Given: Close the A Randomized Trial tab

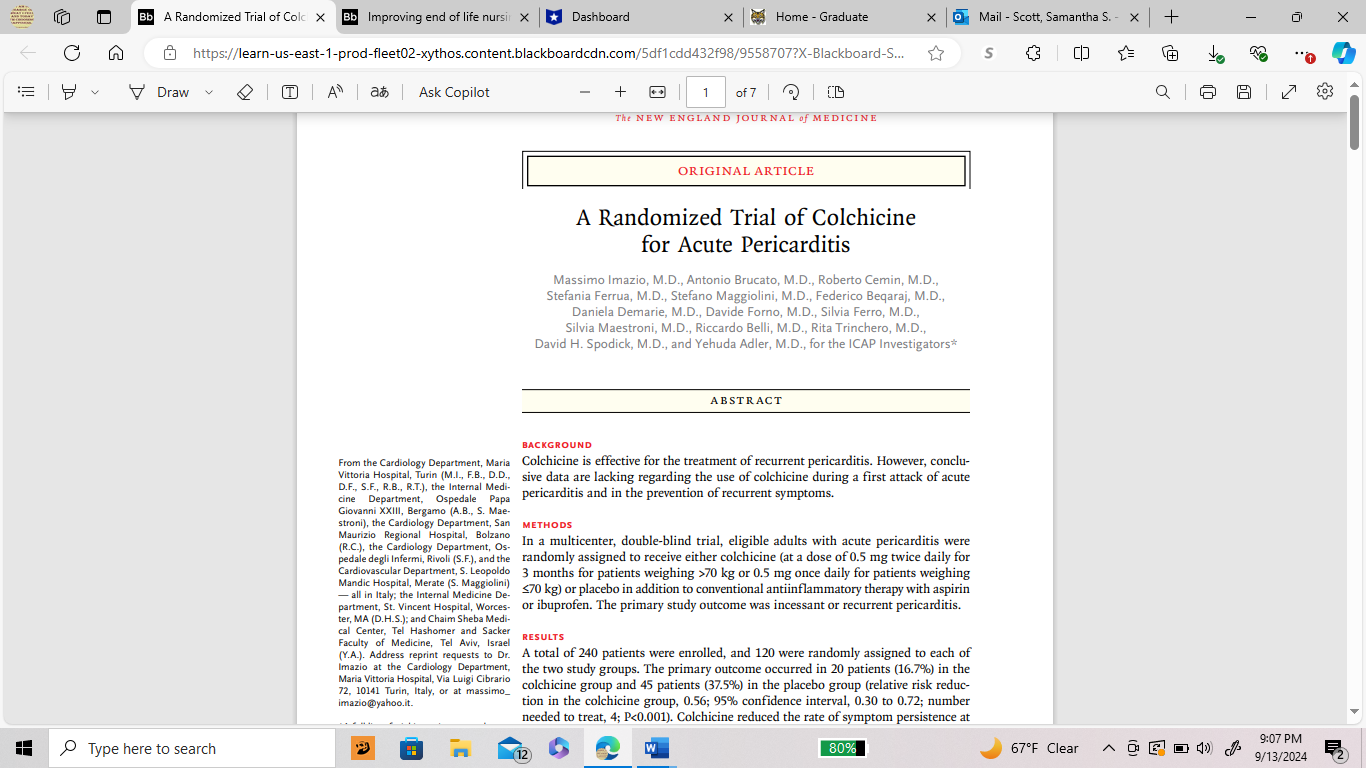Looking at the screenshot, I should (x=320, y=17).
